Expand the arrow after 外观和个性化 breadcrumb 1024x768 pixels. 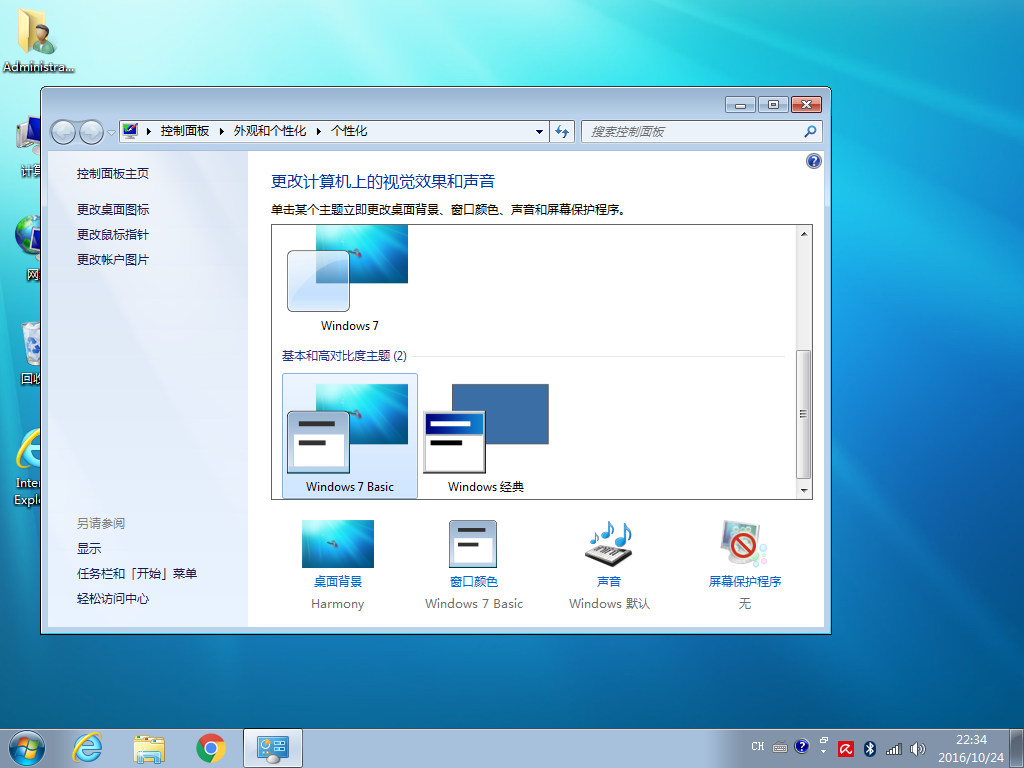pyautogui.click(x=319, y=131)
